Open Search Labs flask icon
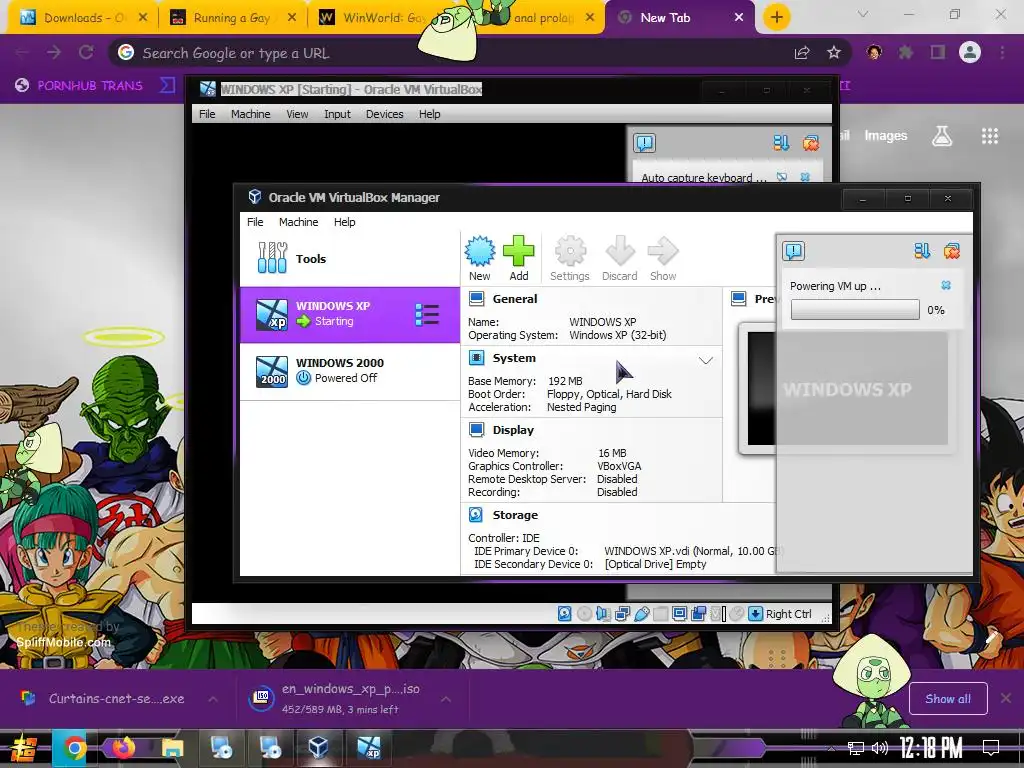The width and height of the screenshot is (1024, 768). pos(942,136)
